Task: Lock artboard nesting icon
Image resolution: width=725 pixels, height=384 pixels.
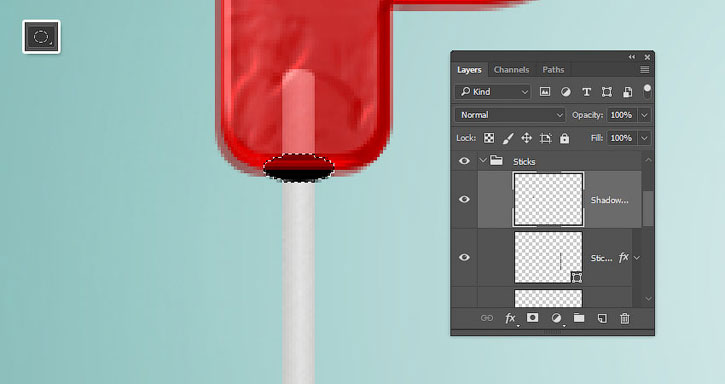Action: pyautogui.click(x=546, y=138)
